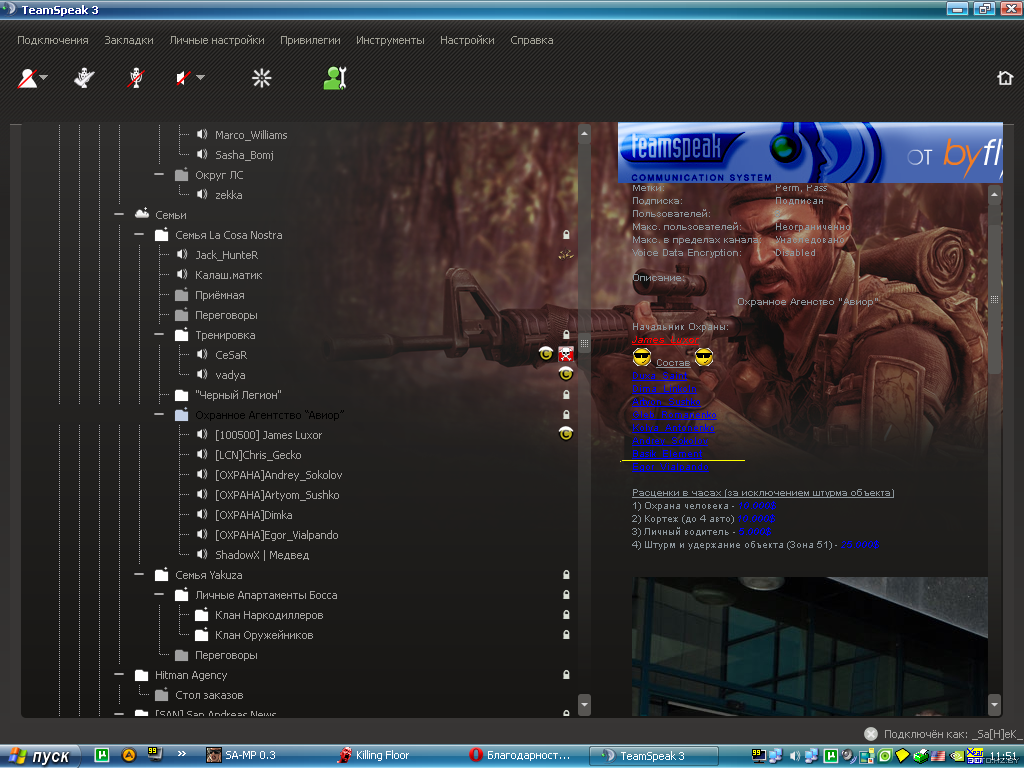Open the Dima_Linkoln link

click(x=664, y=389)
